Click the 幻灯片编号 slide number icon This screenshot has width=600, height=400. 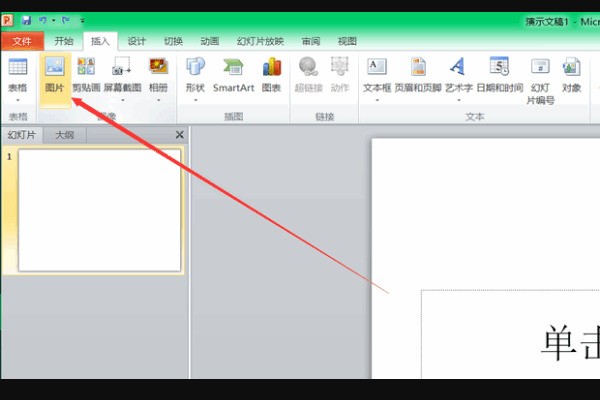coord(540,78)
